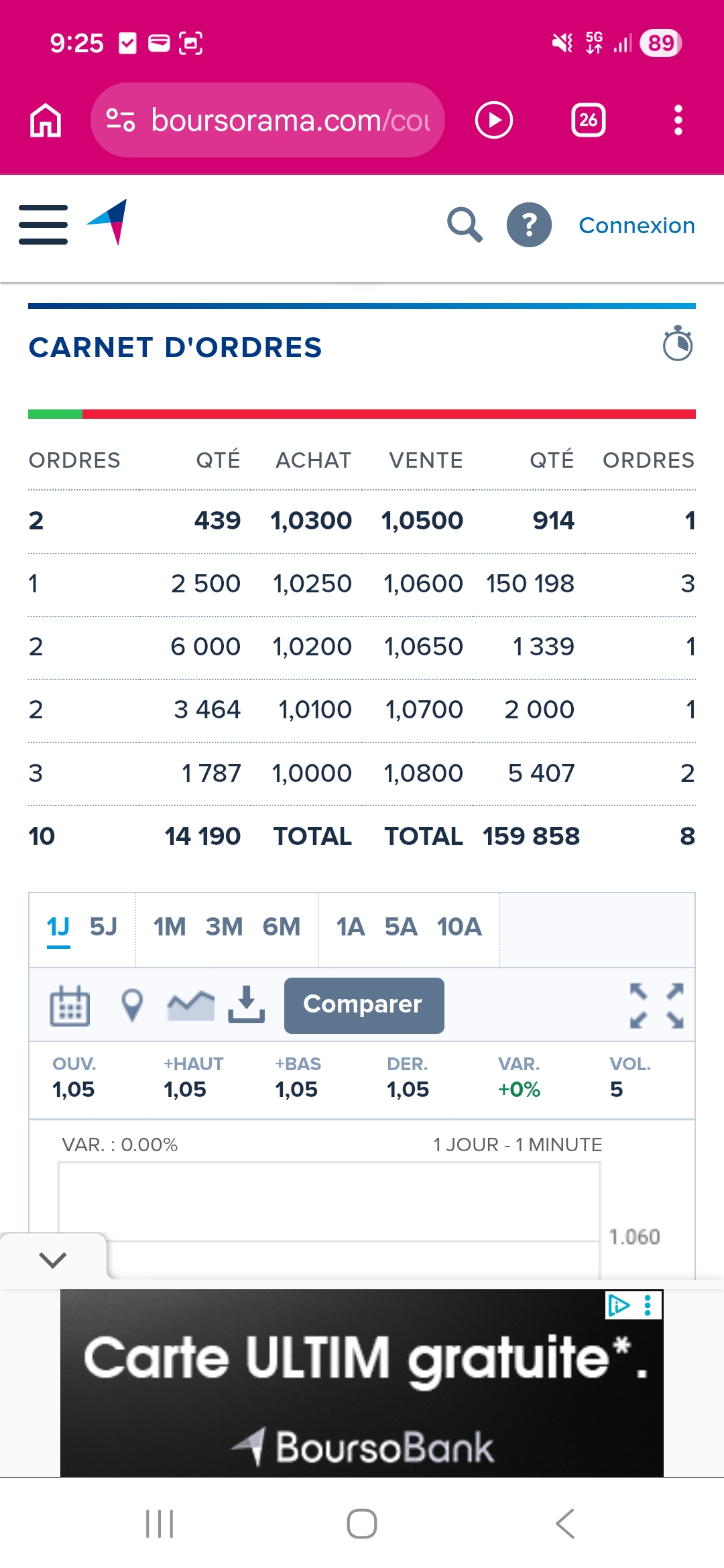Click the Comparer button
The height and width of the screenshot is (1568, 724).
pos(364,1005)
